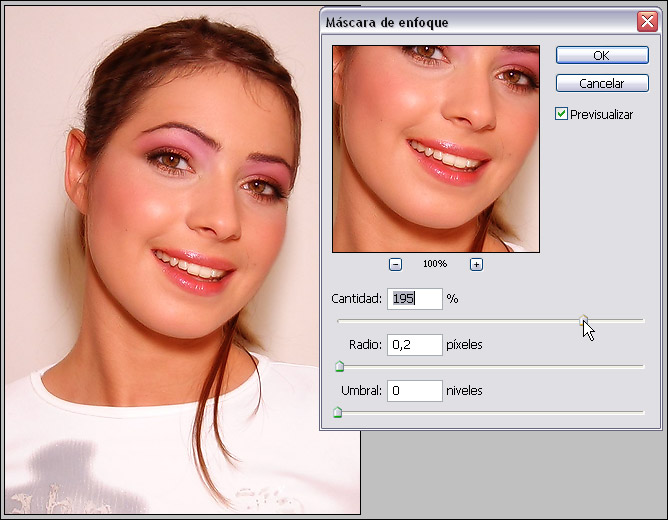Image resolution: width=668 pixels, height=520 pixels.
Task: Click the Umbral label text
Action: [360, 390]
